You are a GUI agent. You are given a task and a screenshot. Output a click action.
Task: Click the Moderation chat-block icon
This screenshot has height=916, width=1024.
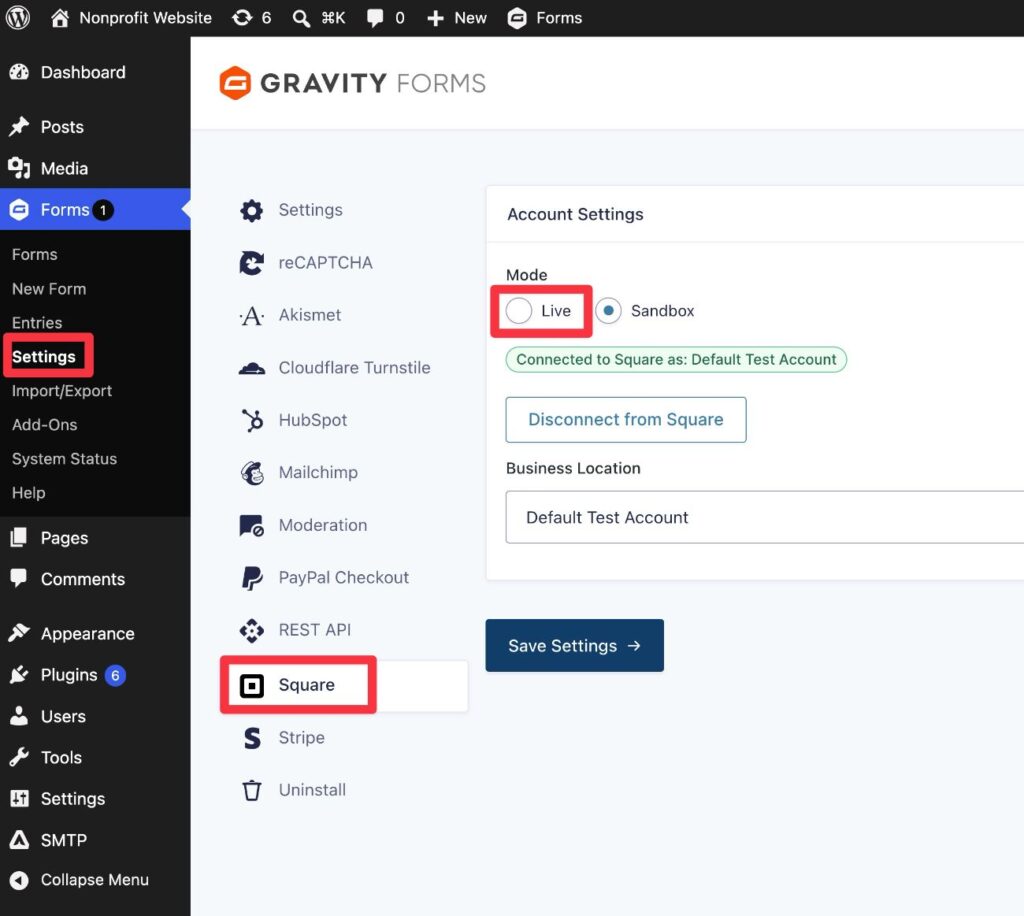tap(251, 526)
